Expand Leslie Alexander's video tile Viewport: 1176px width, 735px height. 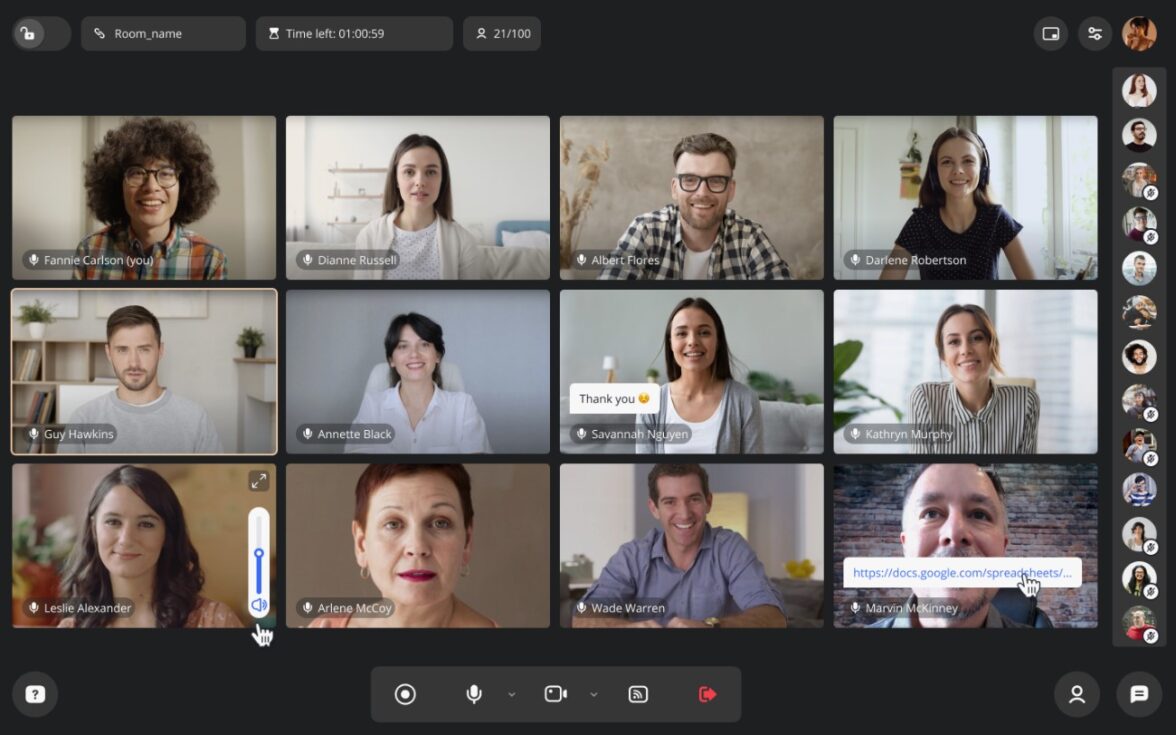pyautogui.click(x=258, y=481)
